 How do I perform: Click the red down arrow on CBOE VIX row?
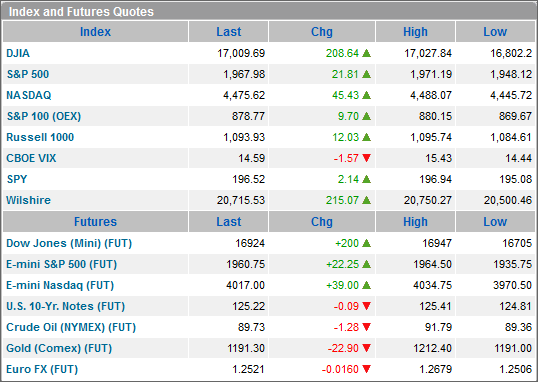(366, 158)
